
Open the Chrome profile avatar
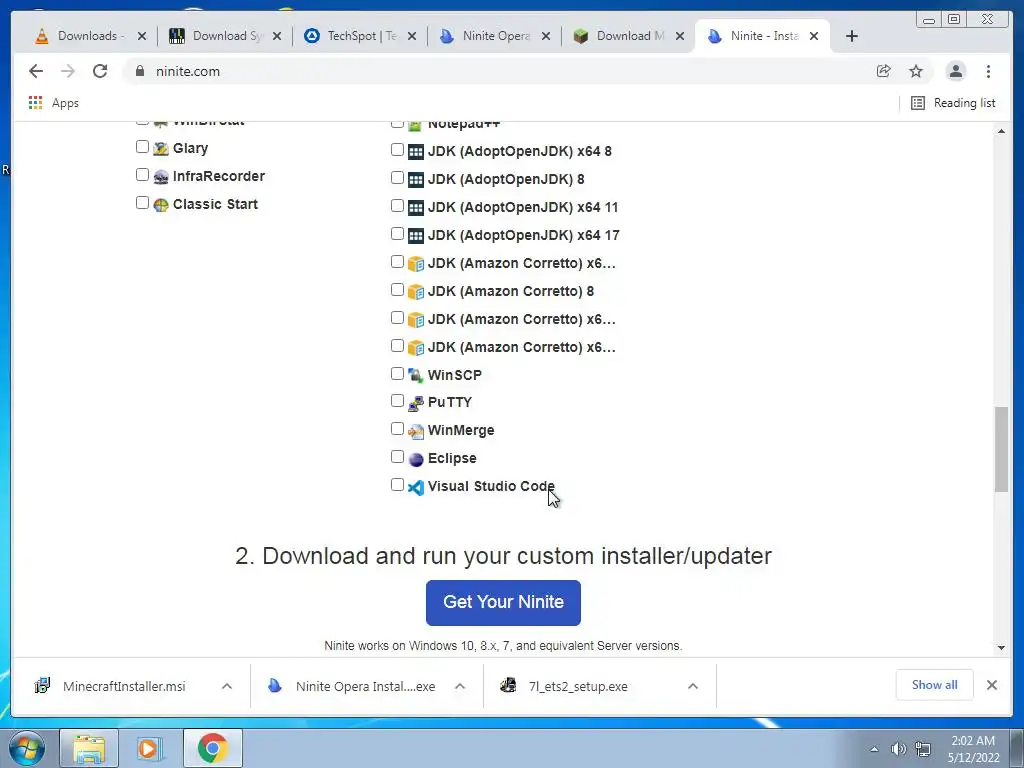(956, 71)
